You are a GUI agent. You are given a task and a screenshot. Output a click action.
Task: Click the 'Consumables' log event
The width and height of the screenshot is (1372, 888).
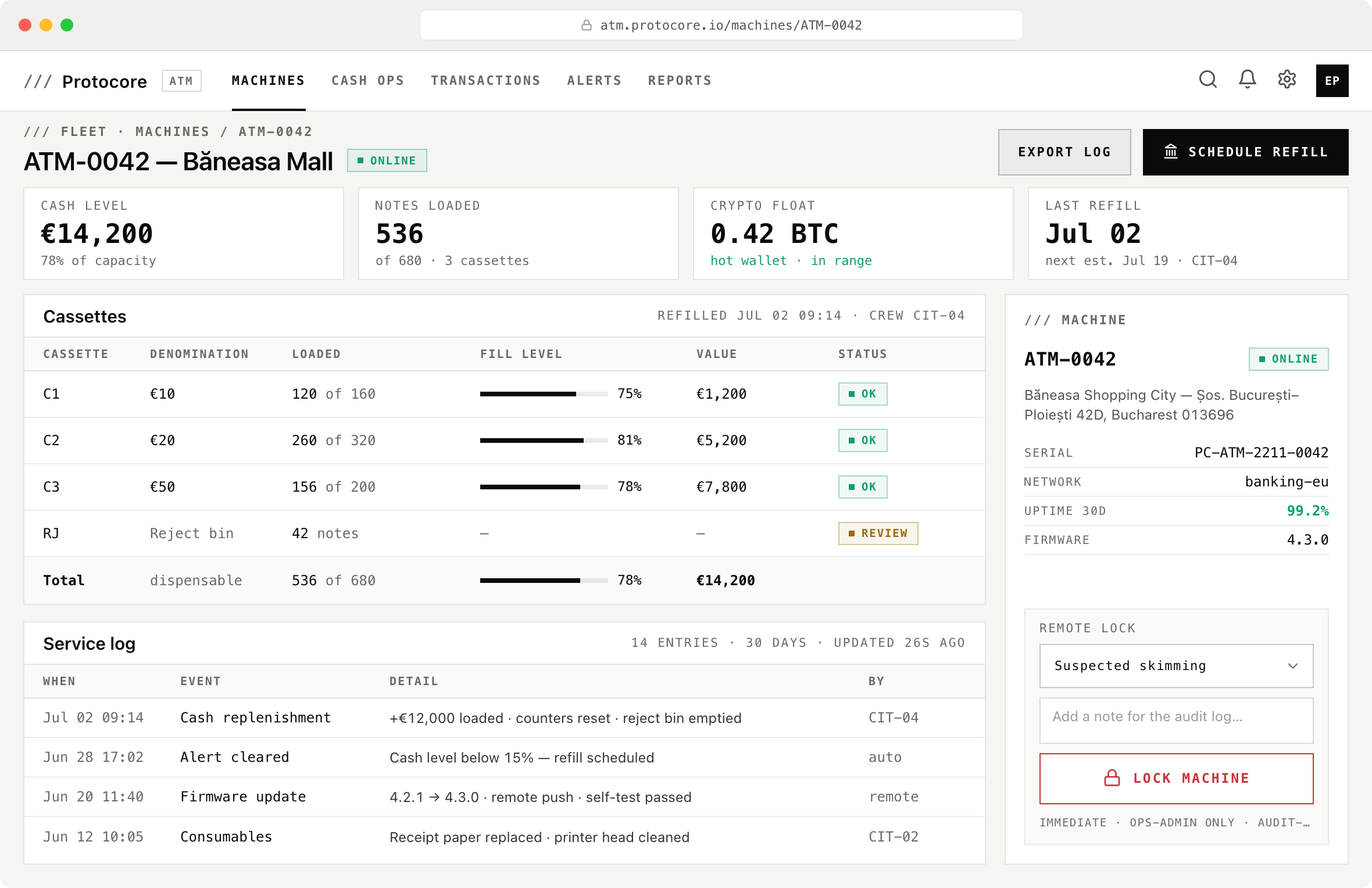tap(226, 836)
